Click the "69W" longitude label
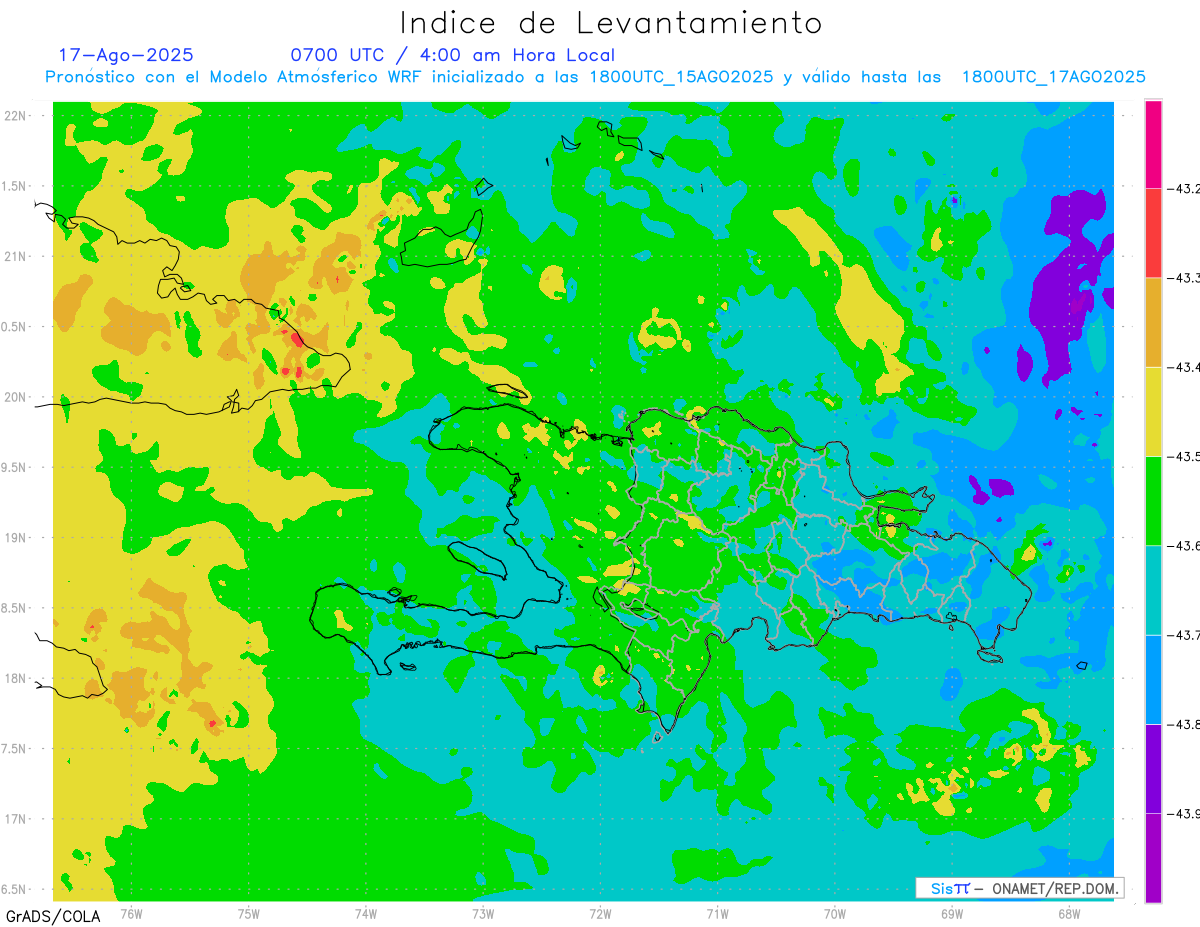This screenshot has width=1200, height=927. [x=951, y=913]
